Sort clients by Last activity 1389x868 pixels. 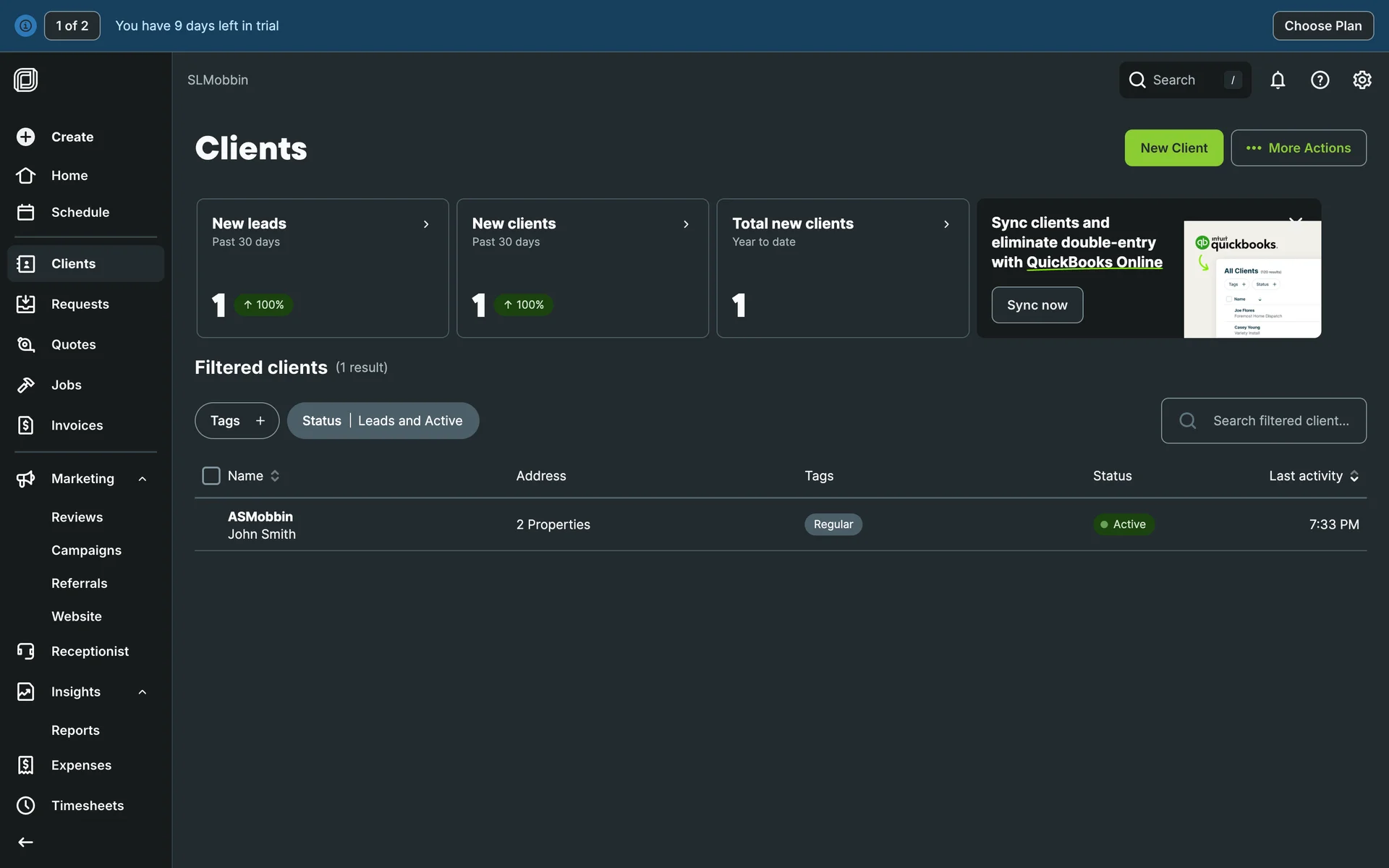[x=1313, y=476]
